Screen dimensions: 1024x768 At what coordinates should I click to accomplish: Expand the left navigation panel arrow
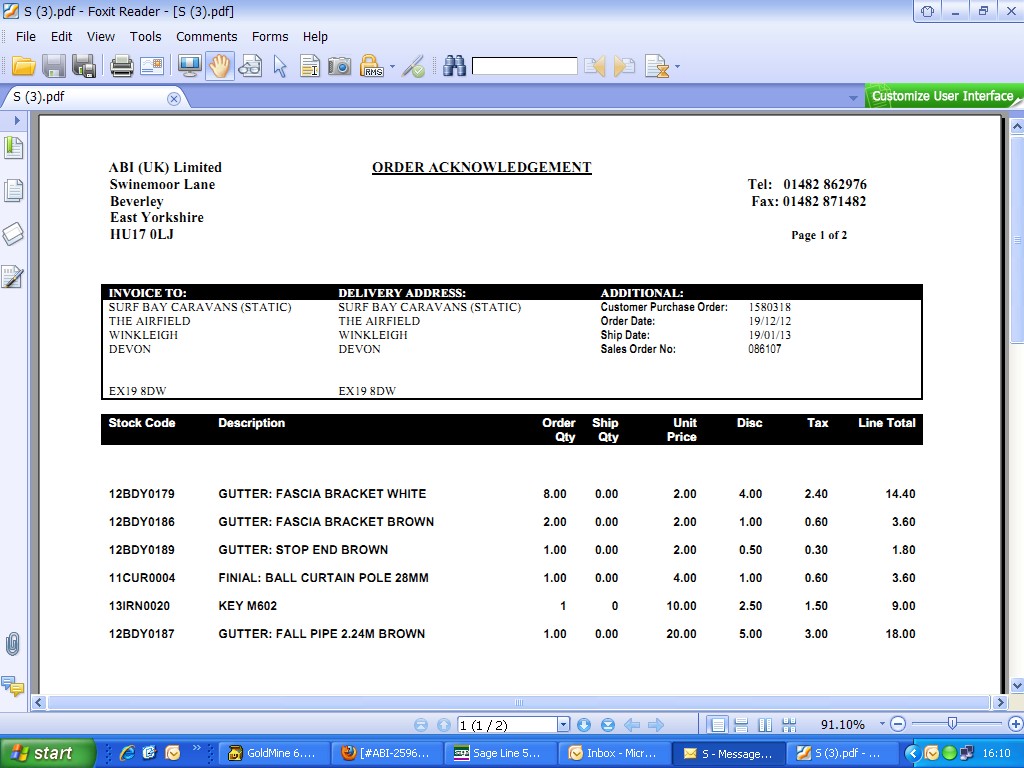(x=17, y=120)
